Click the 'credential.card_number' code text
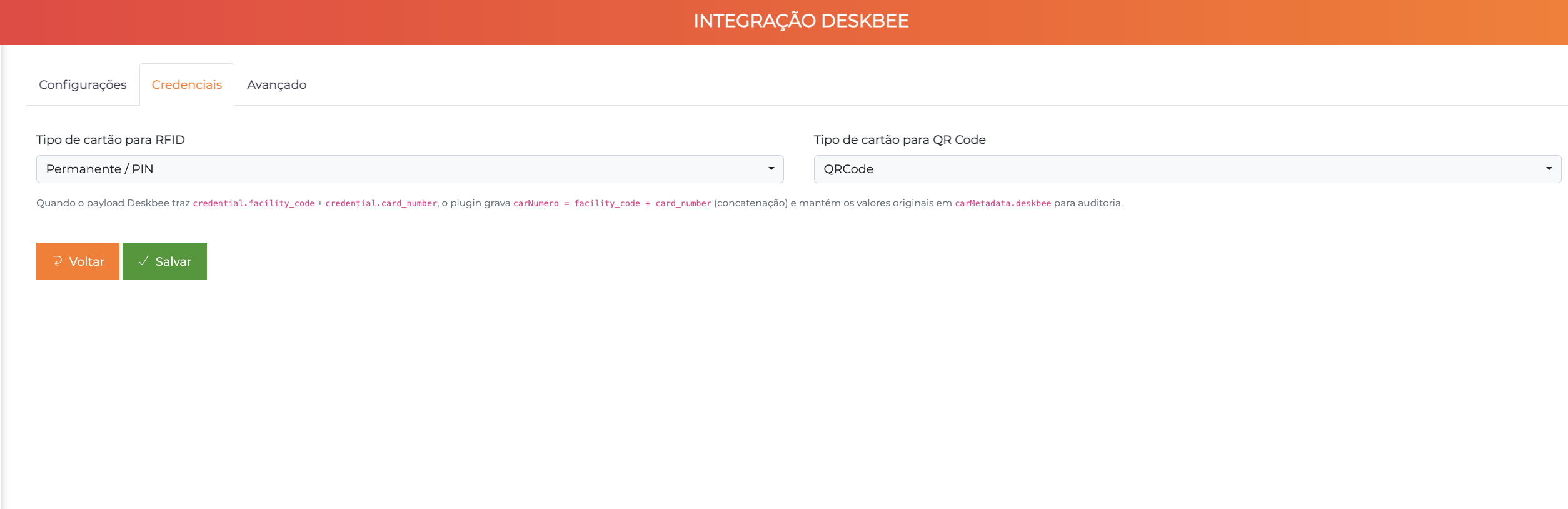The width and height of the screenshot is (1568, 509). (381, 203)
